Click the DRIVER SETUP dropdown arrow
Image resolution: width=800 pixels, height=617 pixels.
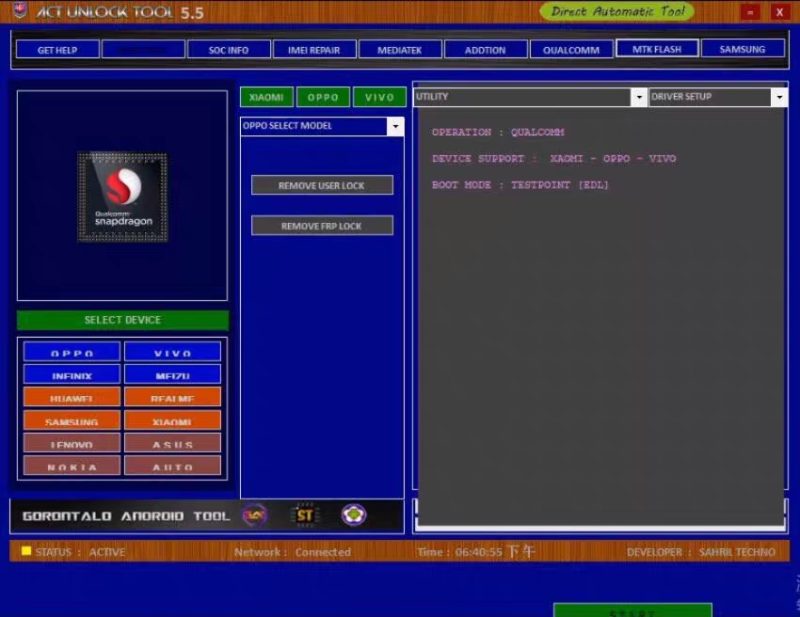point(780,97)
